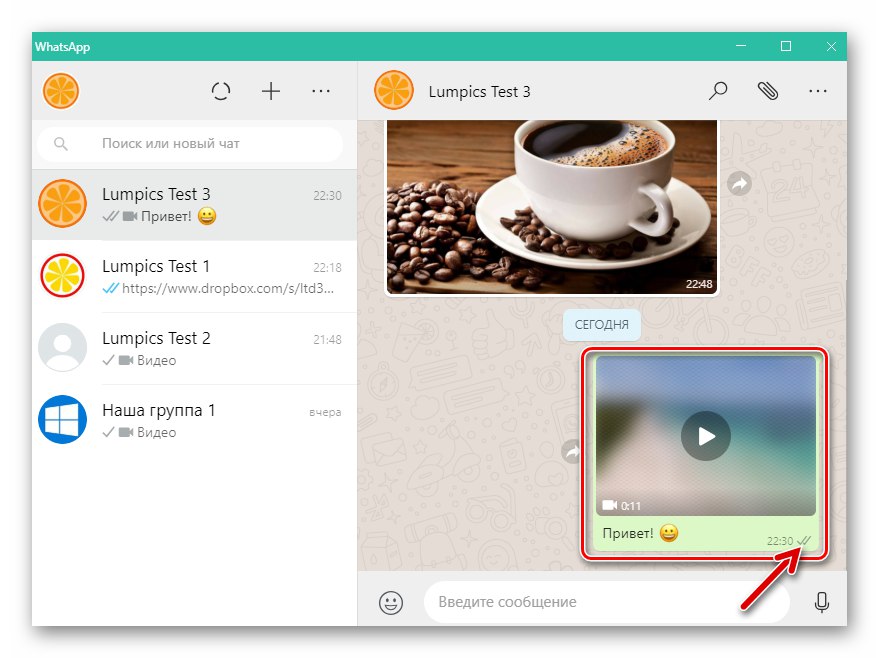Click the search field magnifier icon
879x658 pixels.
[x=61, y=144]
